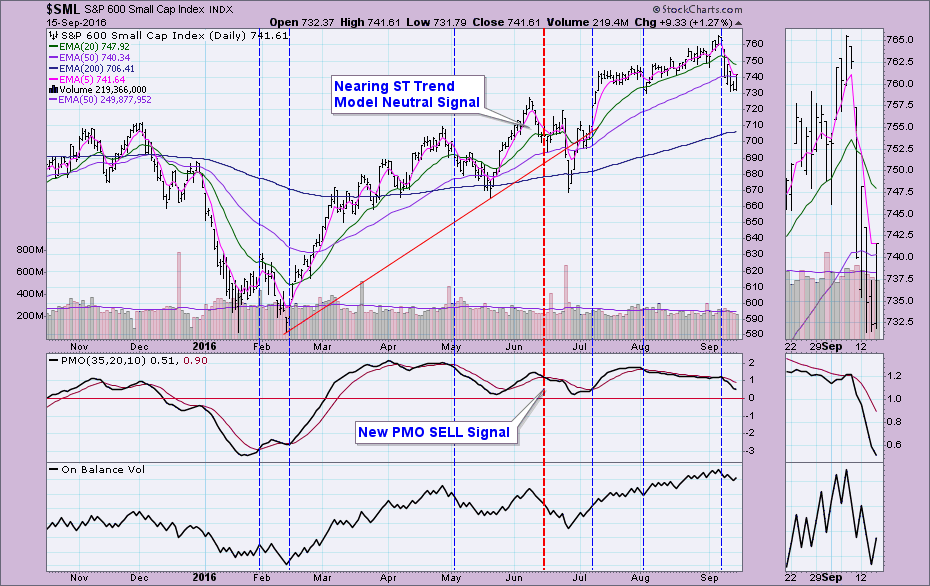This screenshot has height=586, width=930.
Task: Select the -3 label on the PMO axis
Action: [750, 451]
